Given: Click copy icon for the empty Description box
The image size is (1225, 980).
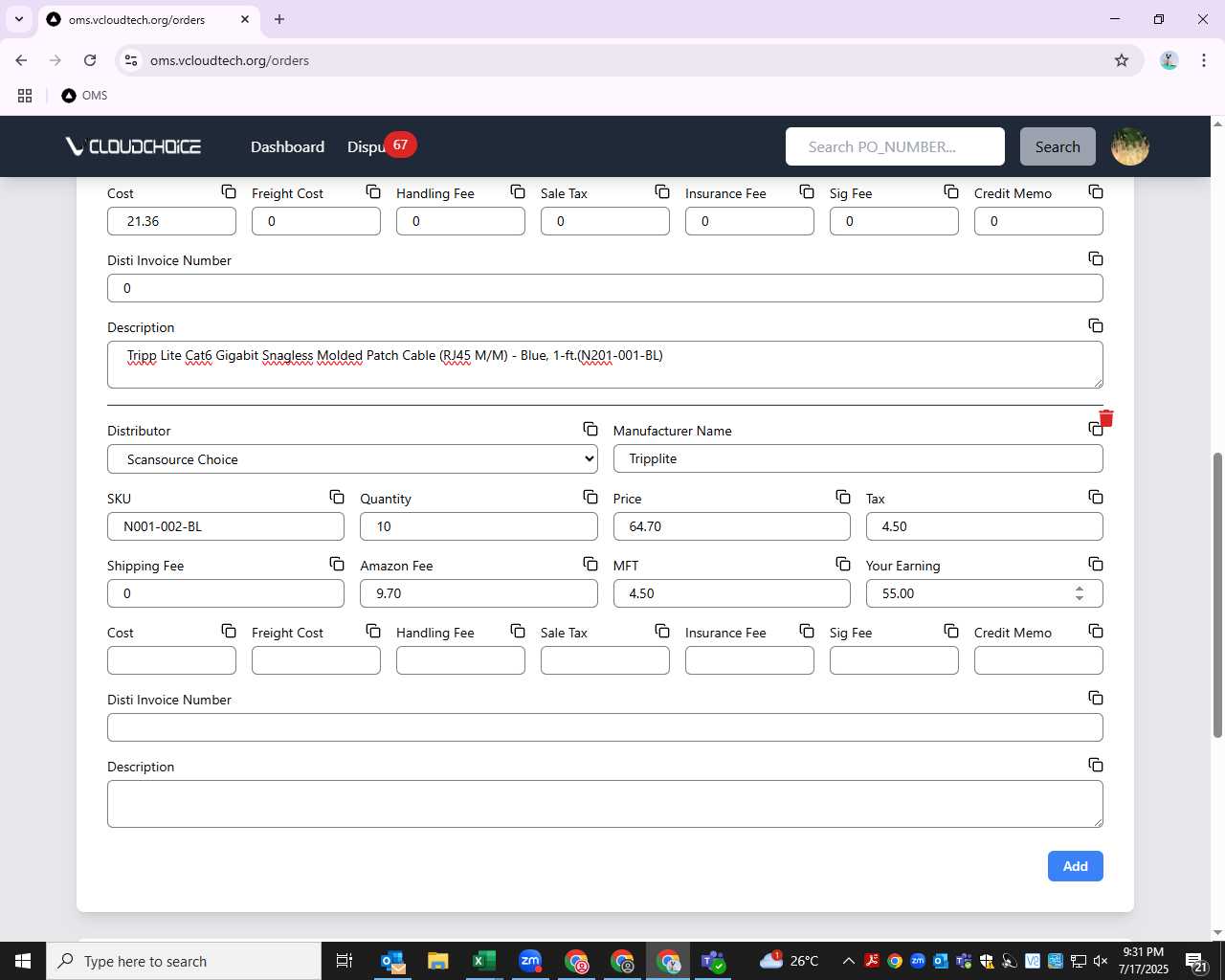Looking at the screenshot, I should coord(1096,765).
